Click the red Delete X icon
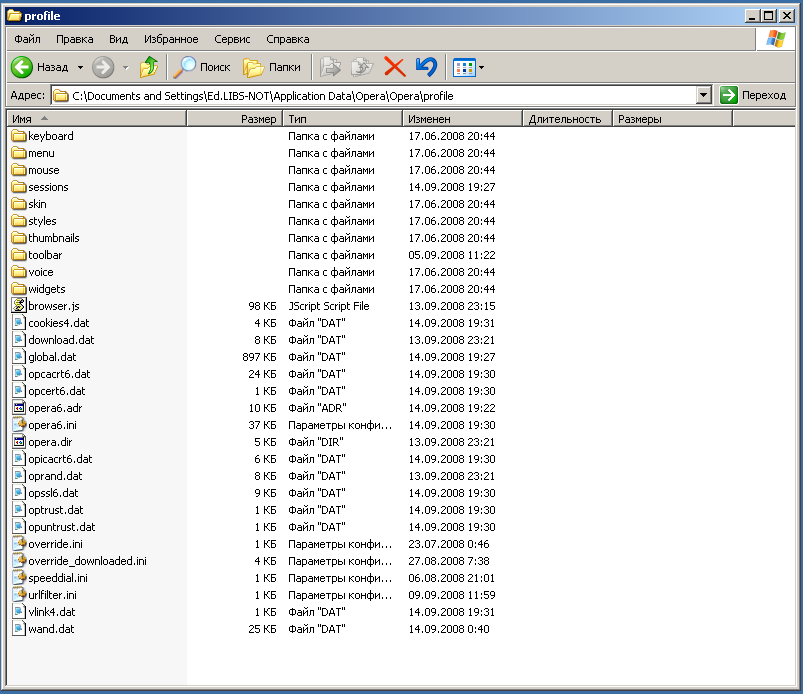Screen dimensions: 803x694 (x=395, y=67)
